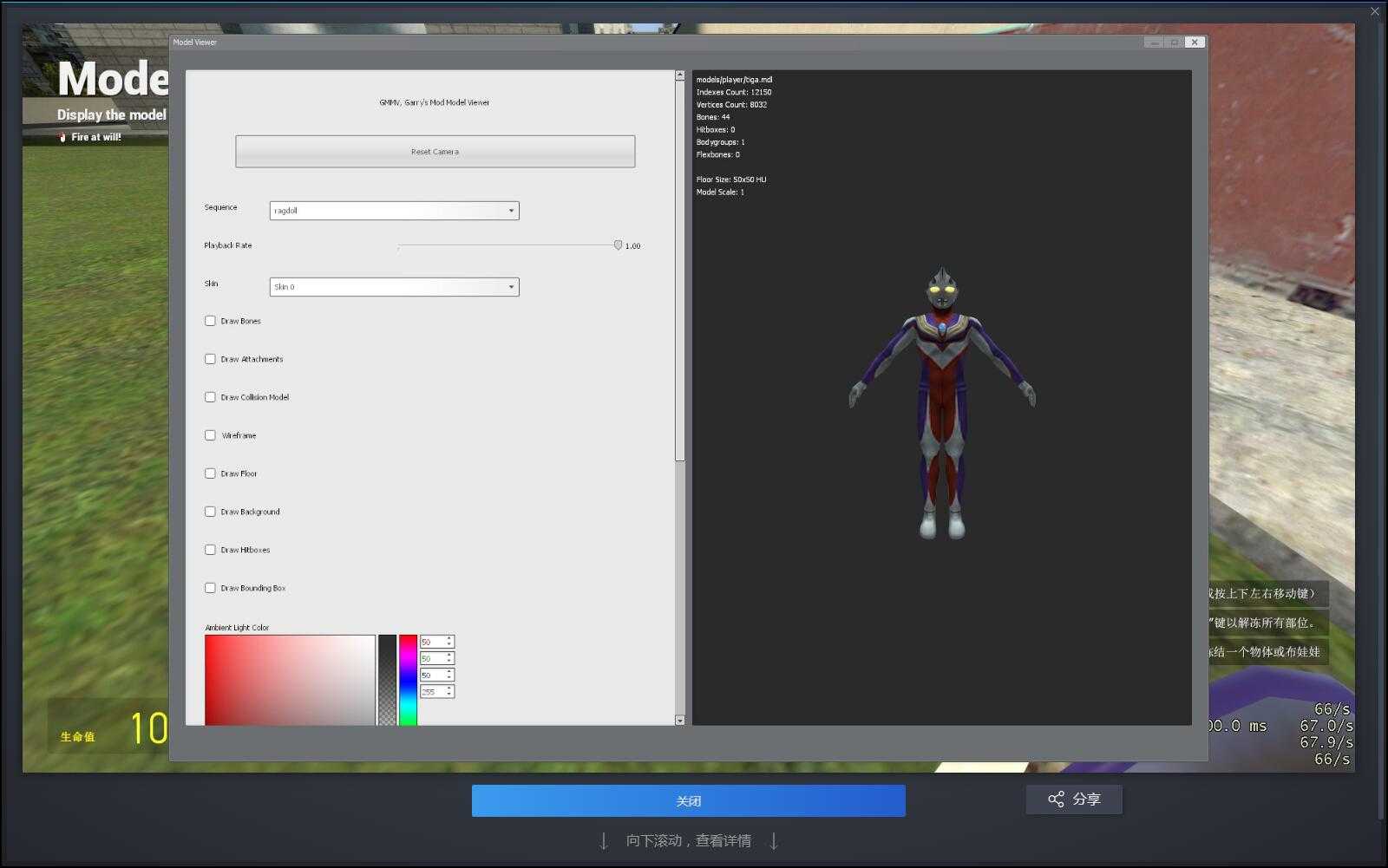Click the outer page scrollbar on the right

[x=1382, y=421]
